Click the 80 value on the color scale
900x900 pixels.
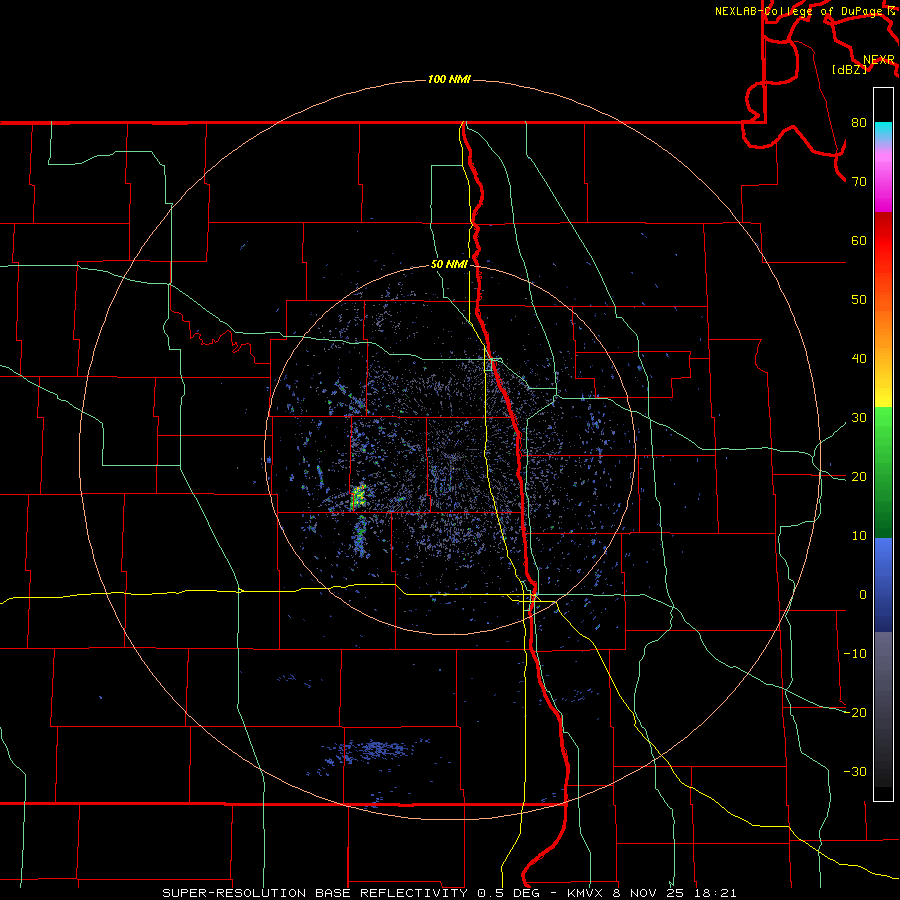(x=859, y=123)
